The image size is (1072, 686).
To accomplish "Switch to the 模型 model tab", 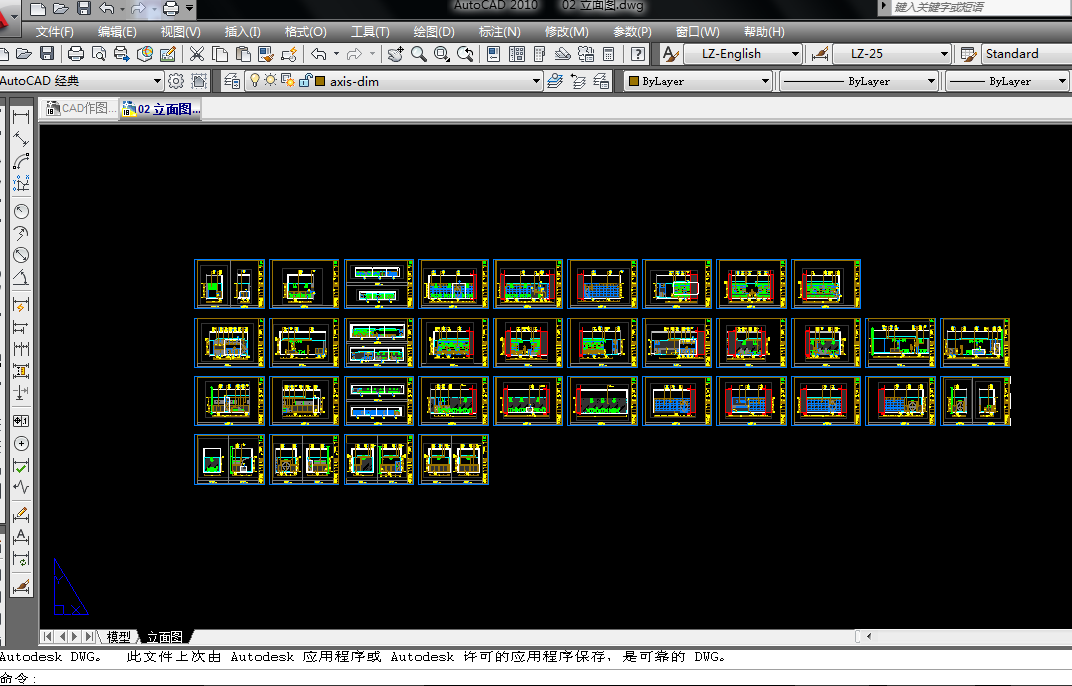I will click(x=118, y=637).
